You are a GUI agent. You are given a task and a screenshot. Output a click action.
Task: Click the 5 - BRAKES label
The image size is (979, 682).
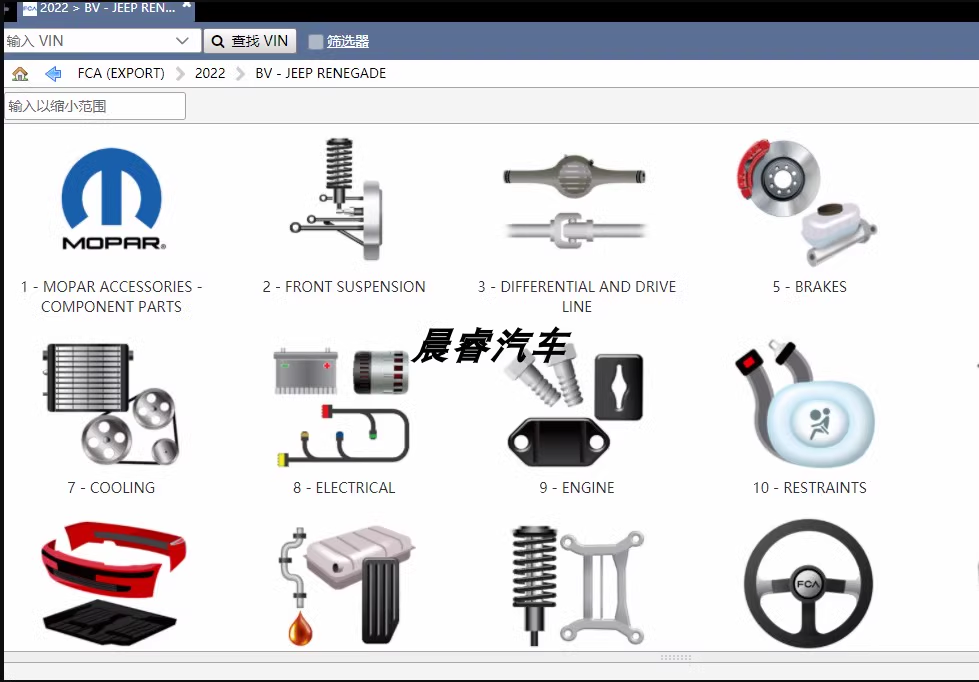coord(810,287)
